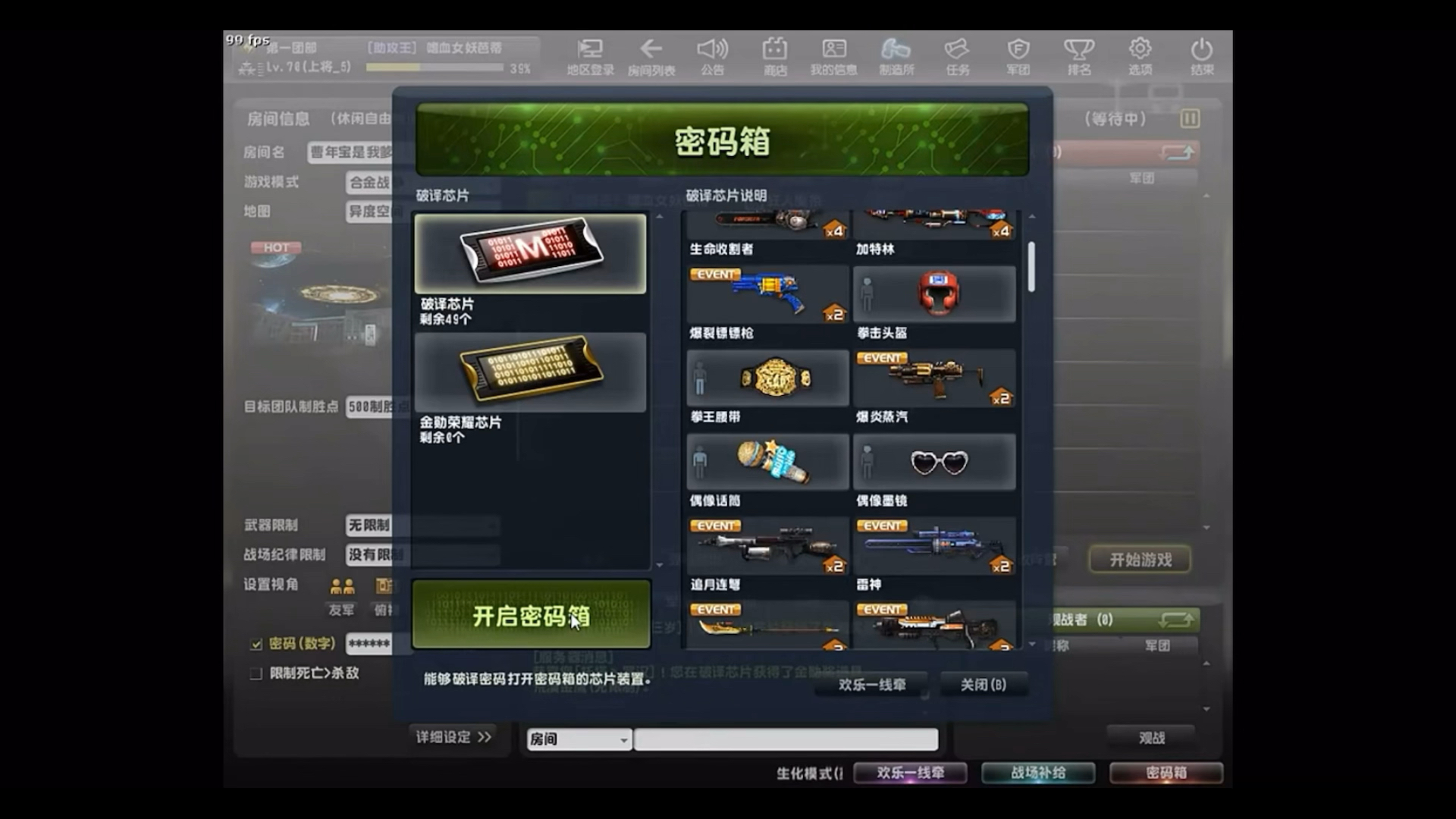Open the 排名 ranking trophy icon
The width and height of the screenshot is (1456, 819).
(x=1079, y=57)
